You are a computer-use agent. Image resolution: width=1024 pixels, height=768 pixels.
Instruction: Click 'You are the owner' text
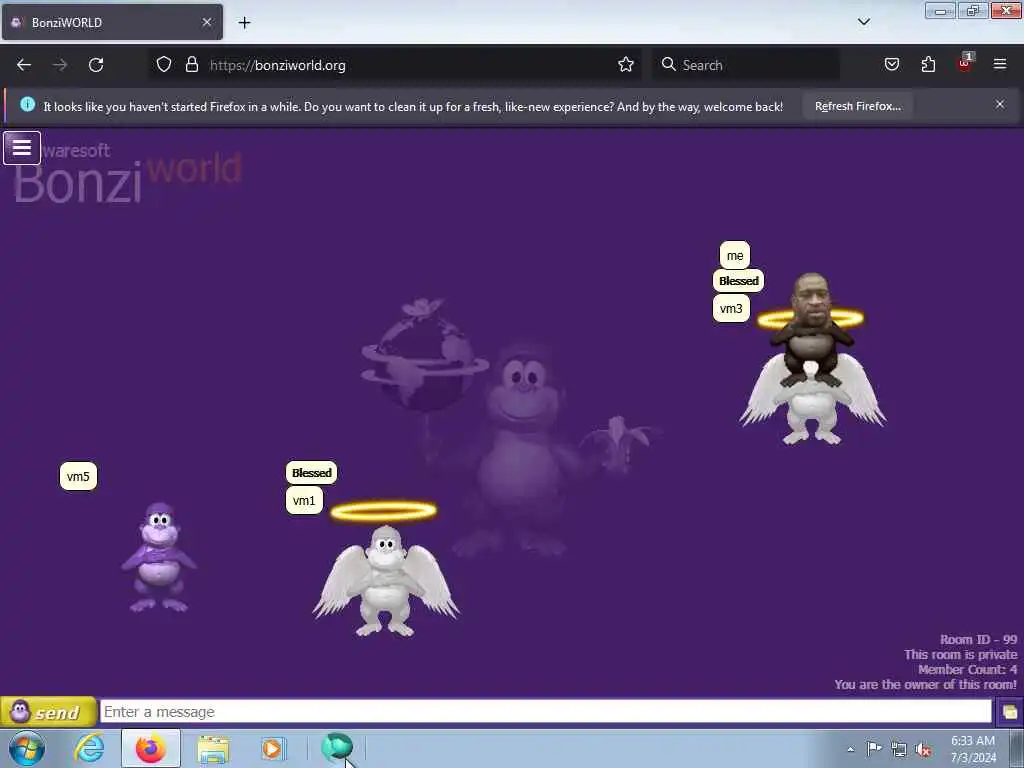tap(925, 684)
